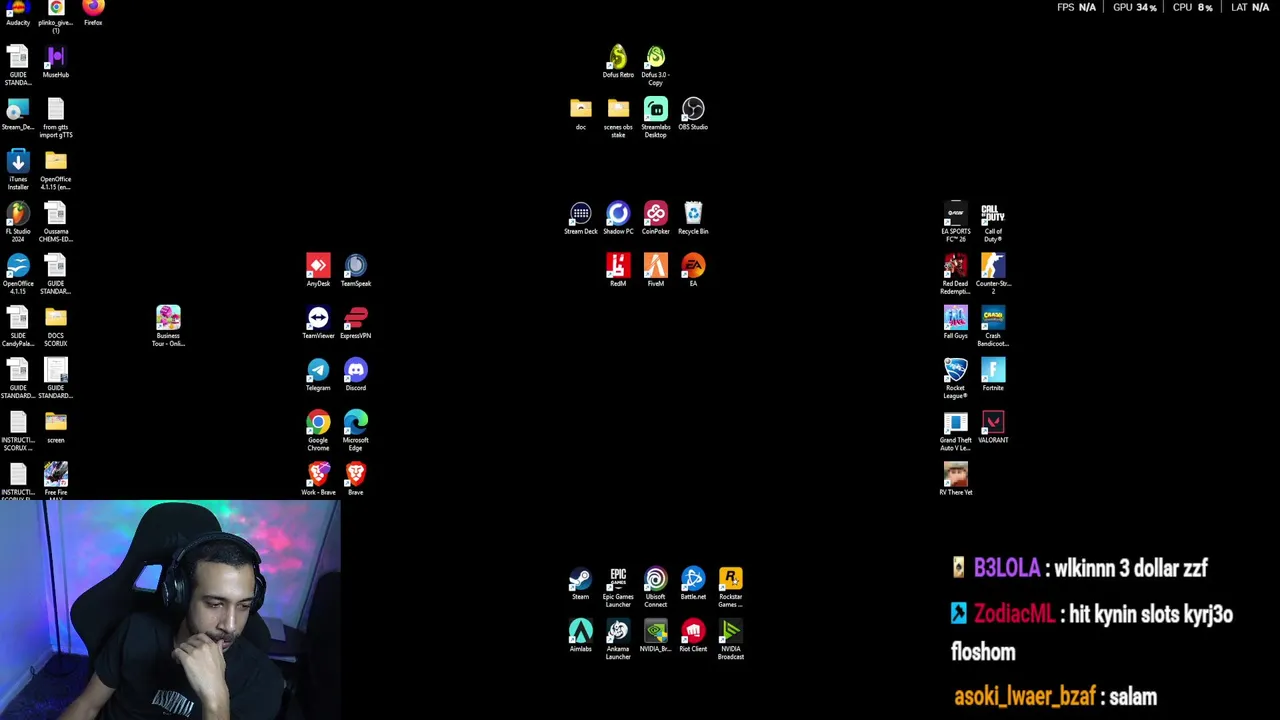The height and width of the screenshot is (720, 1280).
Task: Open the MuseHub shortcut
Action: point(56,62)
